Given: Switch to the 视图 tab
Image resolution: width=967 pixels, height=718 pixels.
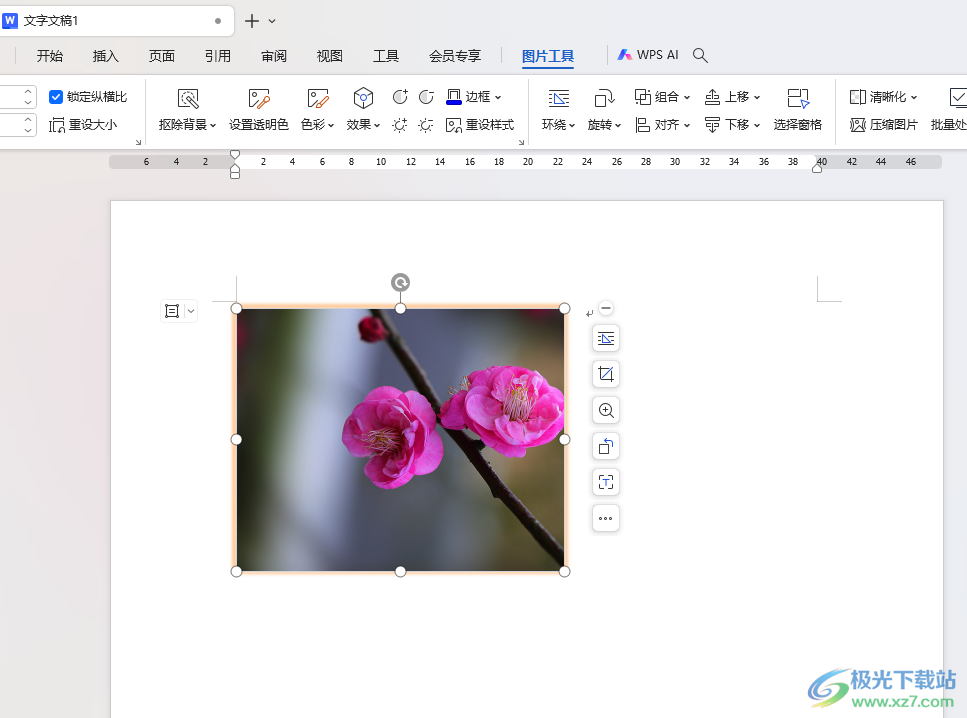Looking at the screenshot, I should click(330, 56).
